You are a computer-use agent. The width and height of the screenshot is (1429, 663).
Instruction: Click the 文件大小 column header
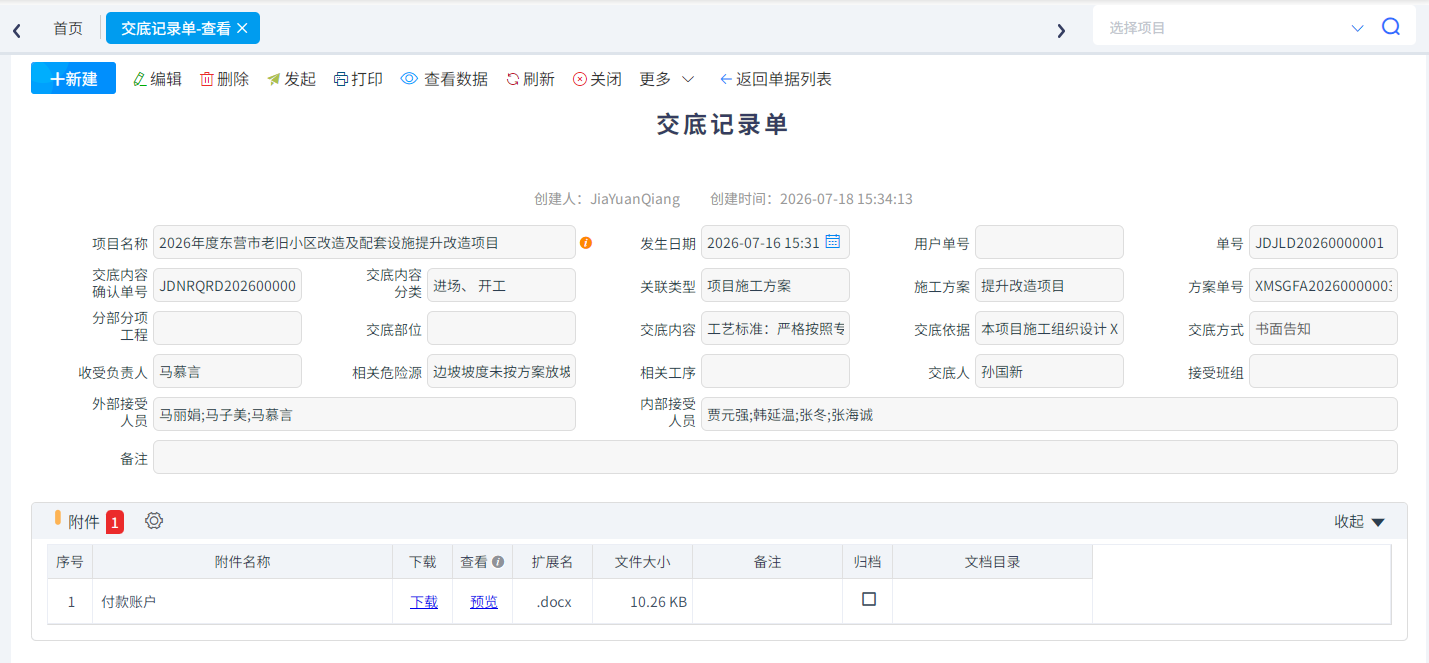coord(643,562)
